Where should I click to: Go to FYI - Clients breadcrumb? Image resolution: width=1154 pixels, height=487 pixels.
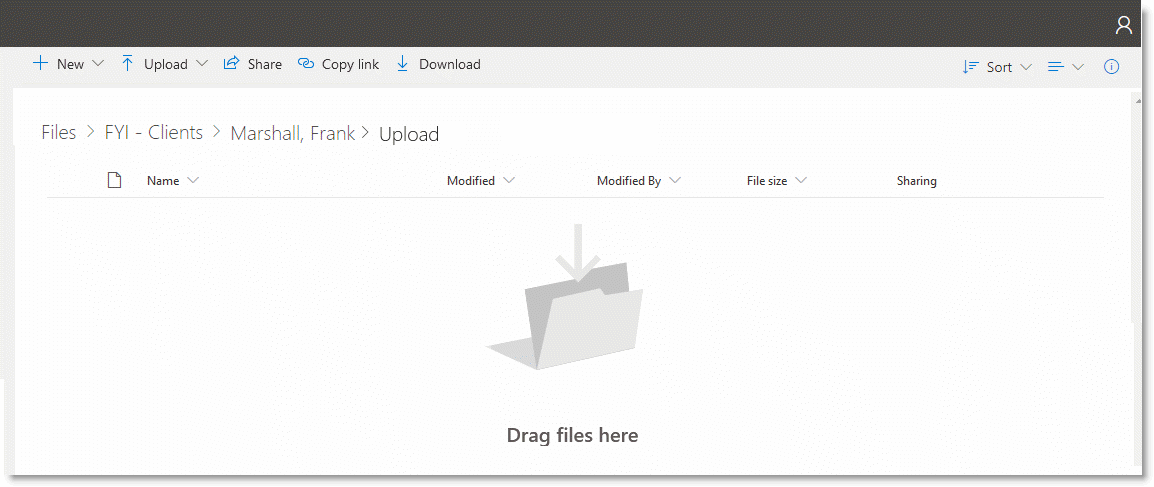tap(154, 132)
